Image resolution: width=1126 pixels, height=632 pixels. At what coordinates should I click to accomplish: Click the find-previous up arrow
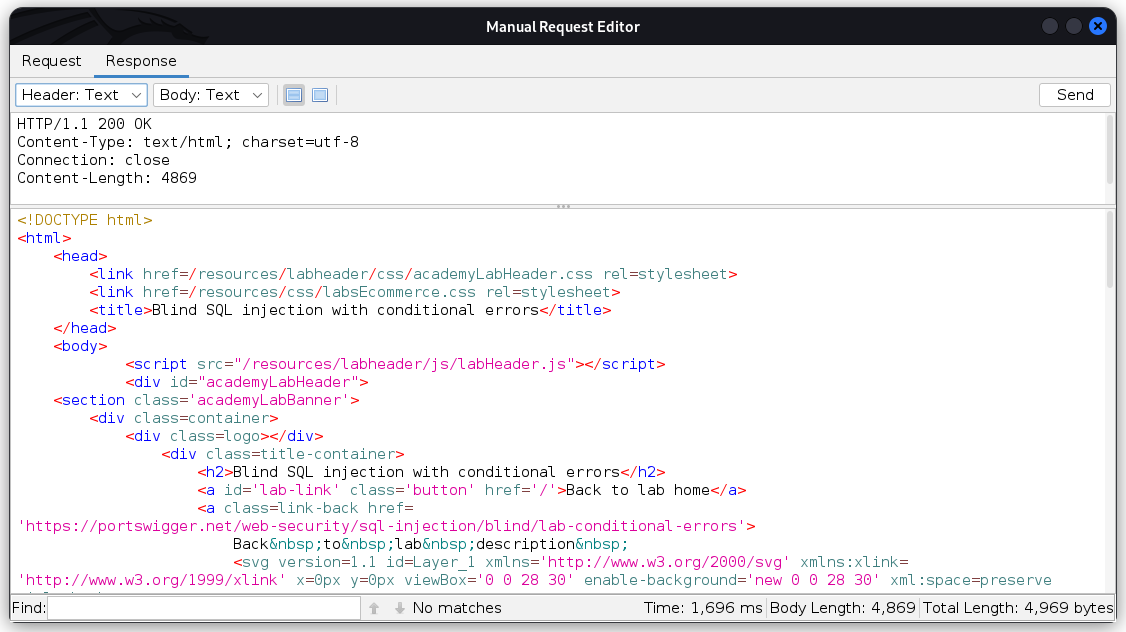click(x=374, y=607)
